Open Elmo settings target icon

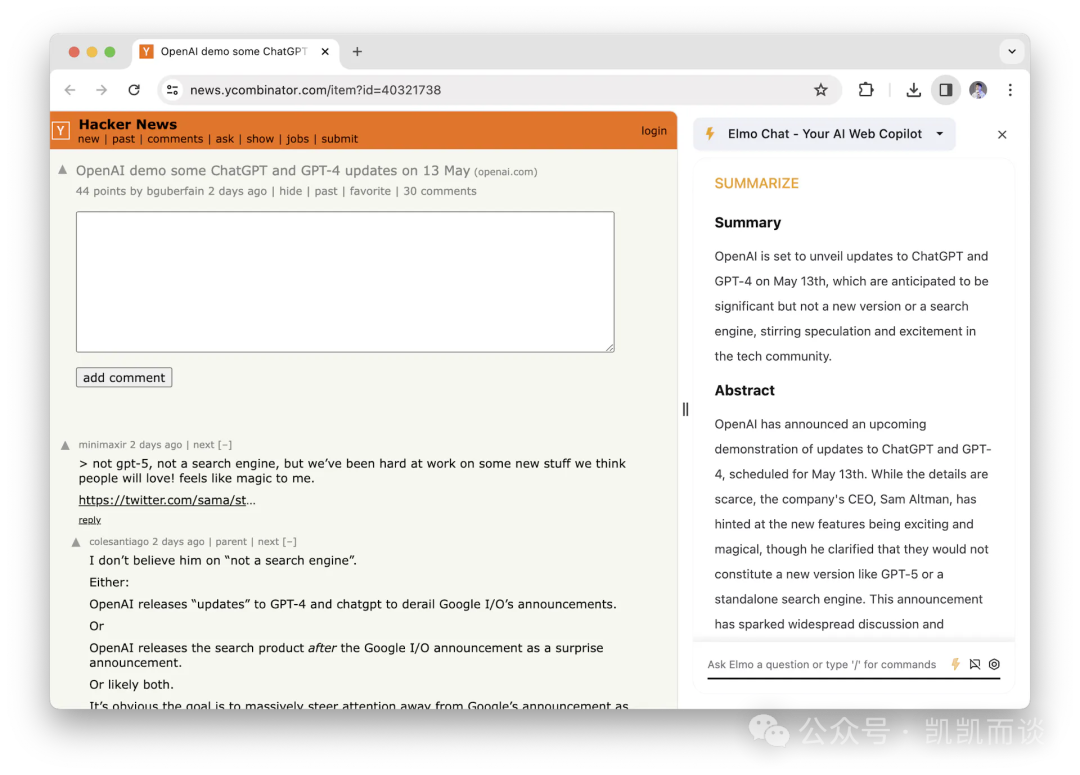pyautogui.click(x=994, y=664)
